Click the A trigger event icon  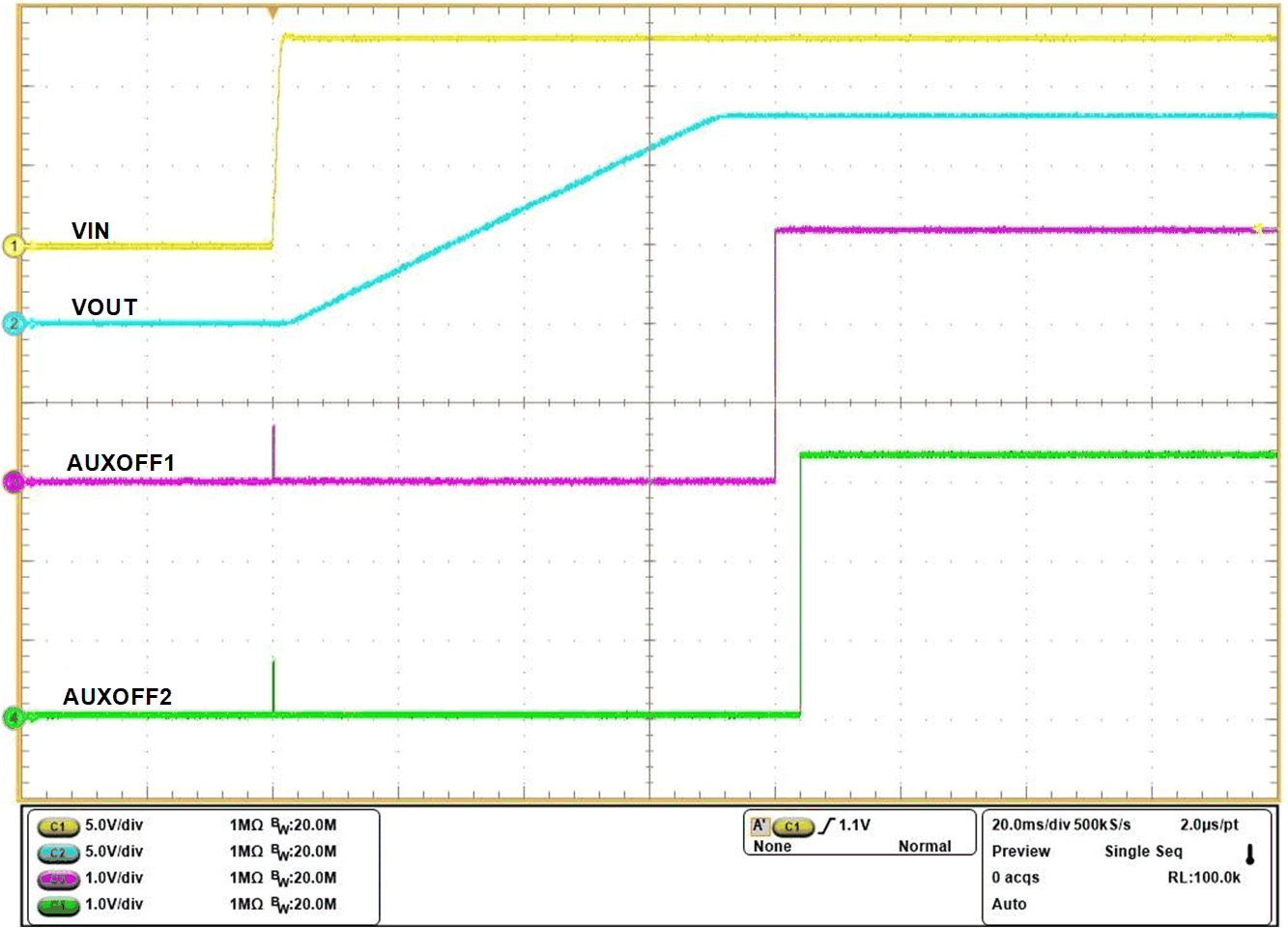coord(759,826)
